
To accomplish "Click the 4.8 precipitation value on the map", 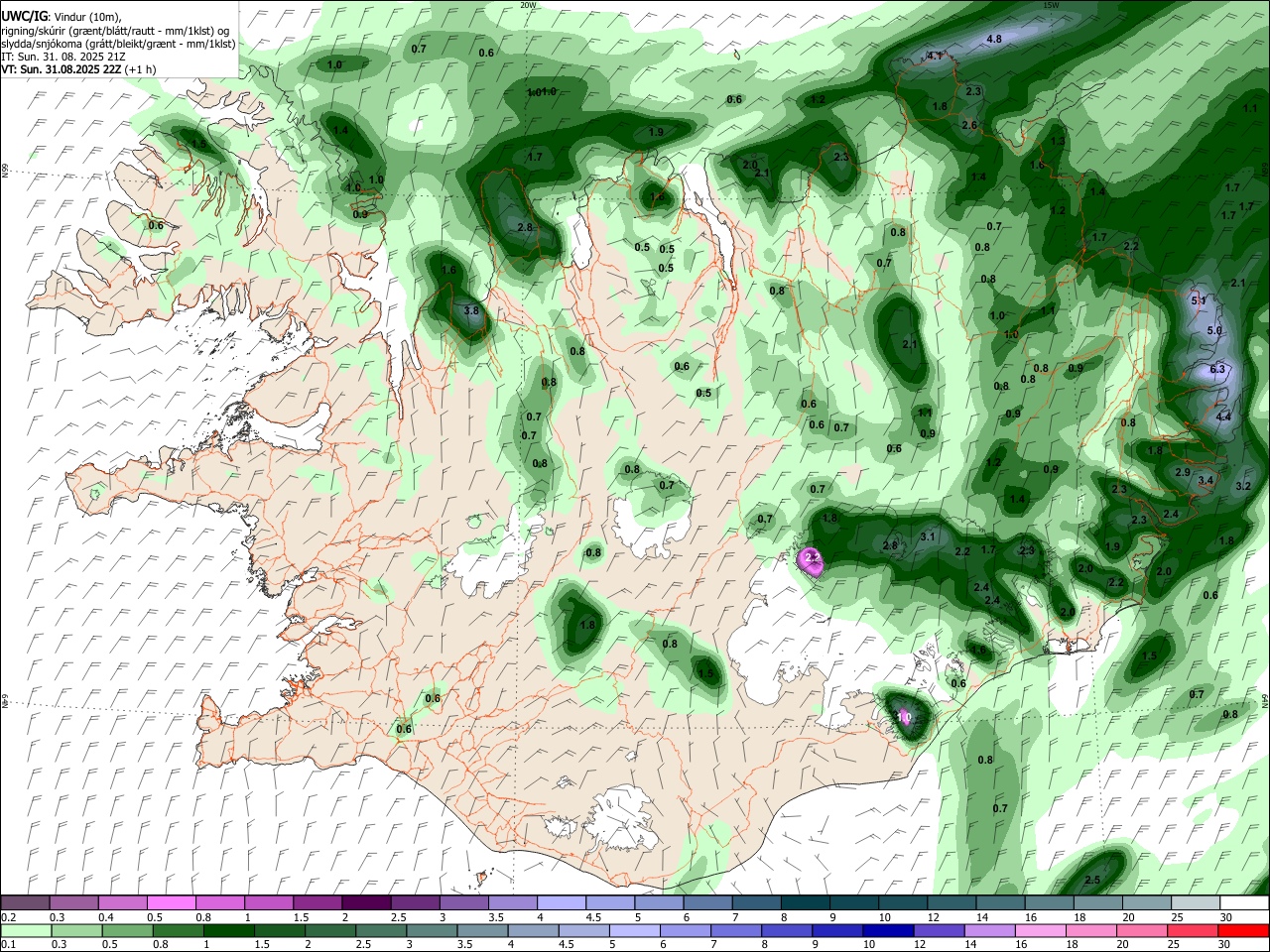I will pyautogui.click(x=994, y=39).
